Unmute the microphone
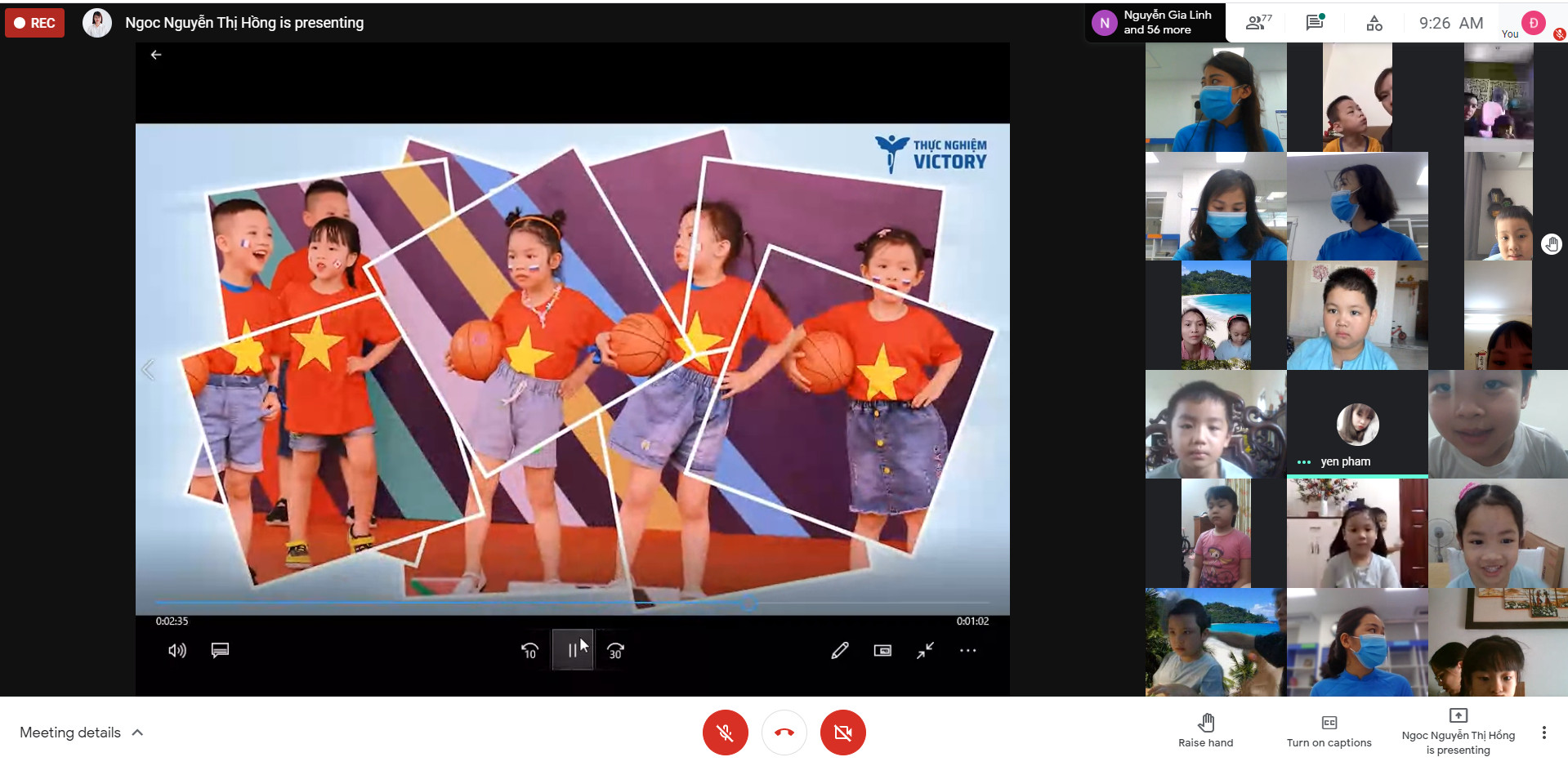1568x766 pixels. coord(725,733)
